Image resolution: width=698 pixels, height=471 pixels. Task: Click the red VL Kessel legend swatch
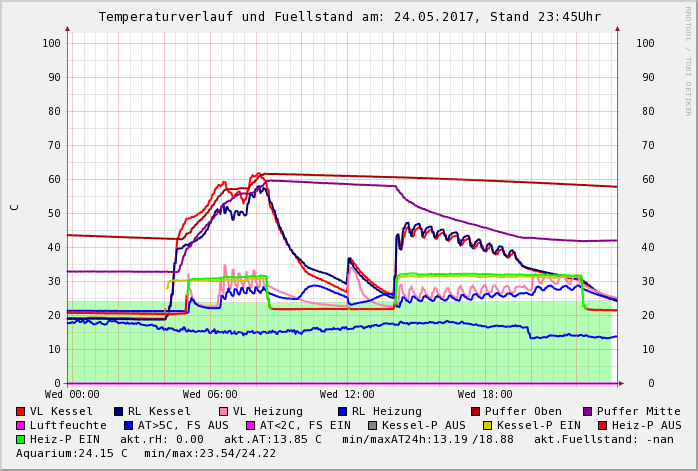[21, 411]
